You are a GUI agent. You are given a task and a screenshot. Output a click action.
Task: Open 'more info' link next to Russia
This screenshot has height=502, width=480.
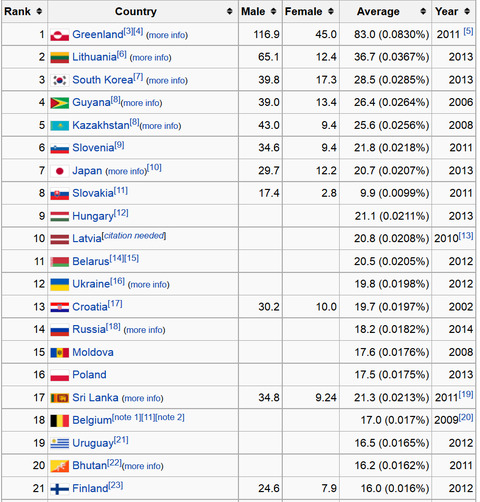(144, 330)
